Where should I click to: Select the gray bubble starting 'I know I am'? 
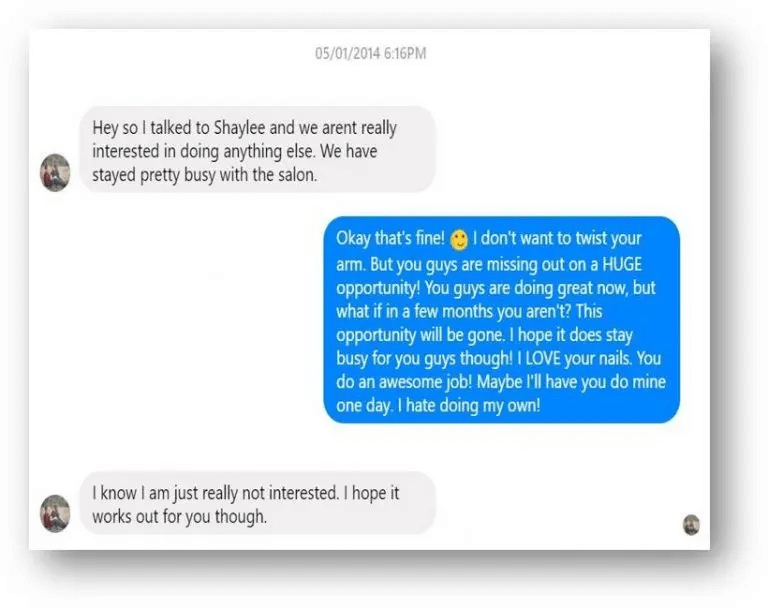pos(258,503)
